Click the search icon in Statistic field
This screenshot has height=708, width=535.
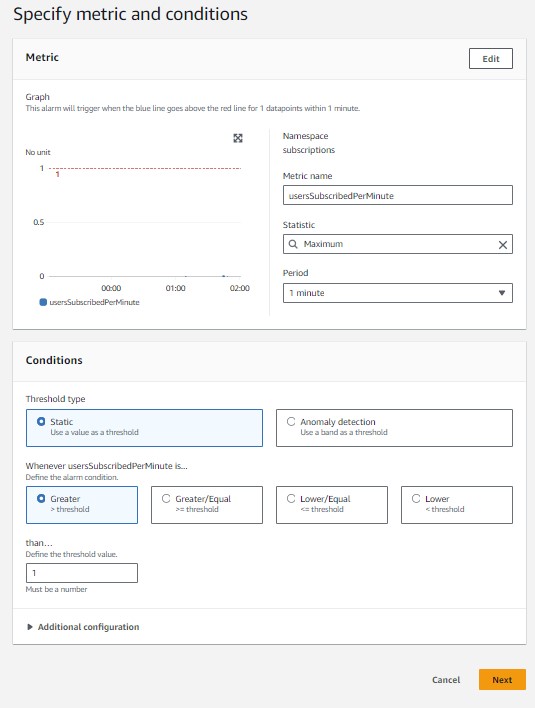[293, 244]
